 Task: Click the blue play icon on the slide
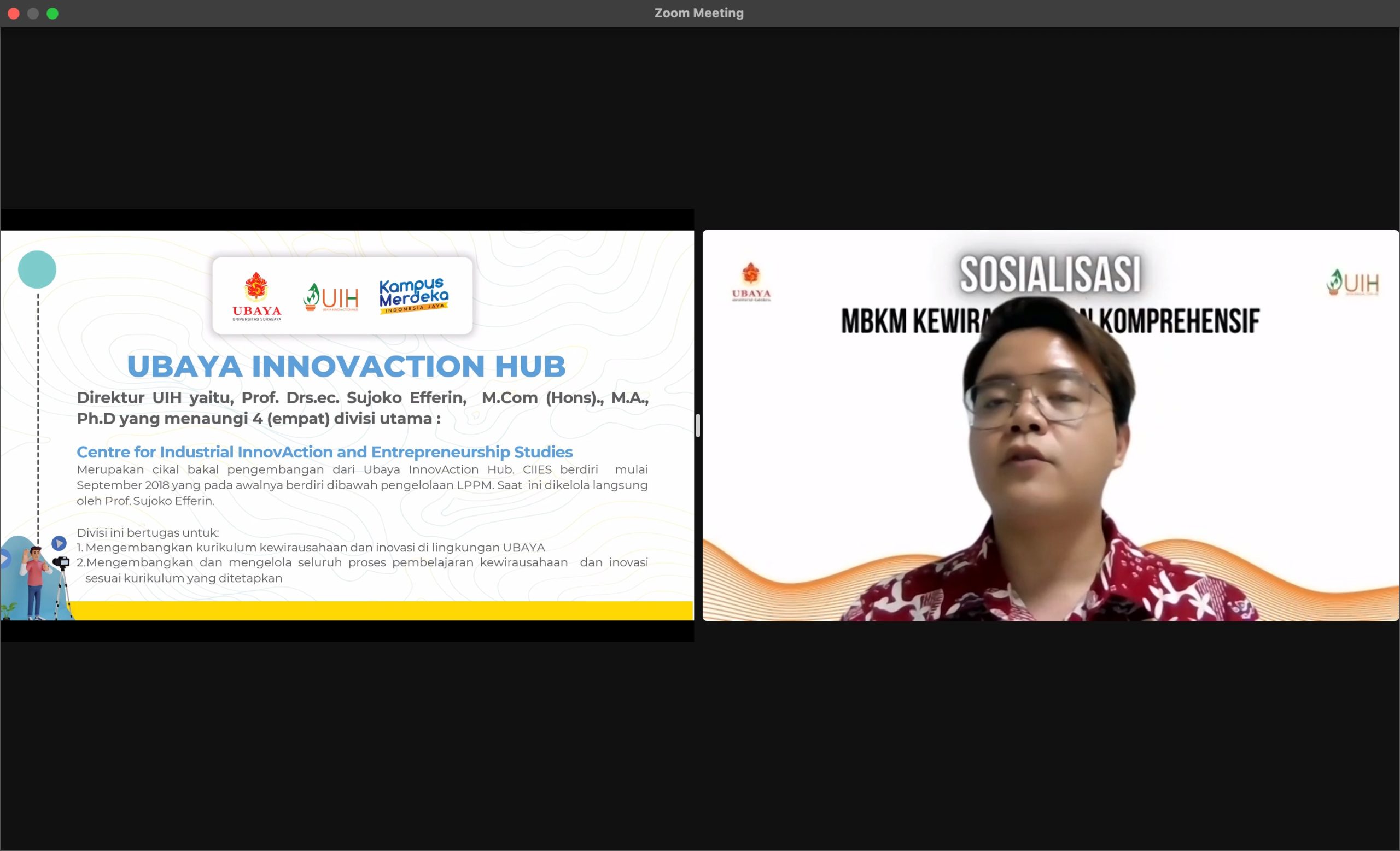coord(59,543)
